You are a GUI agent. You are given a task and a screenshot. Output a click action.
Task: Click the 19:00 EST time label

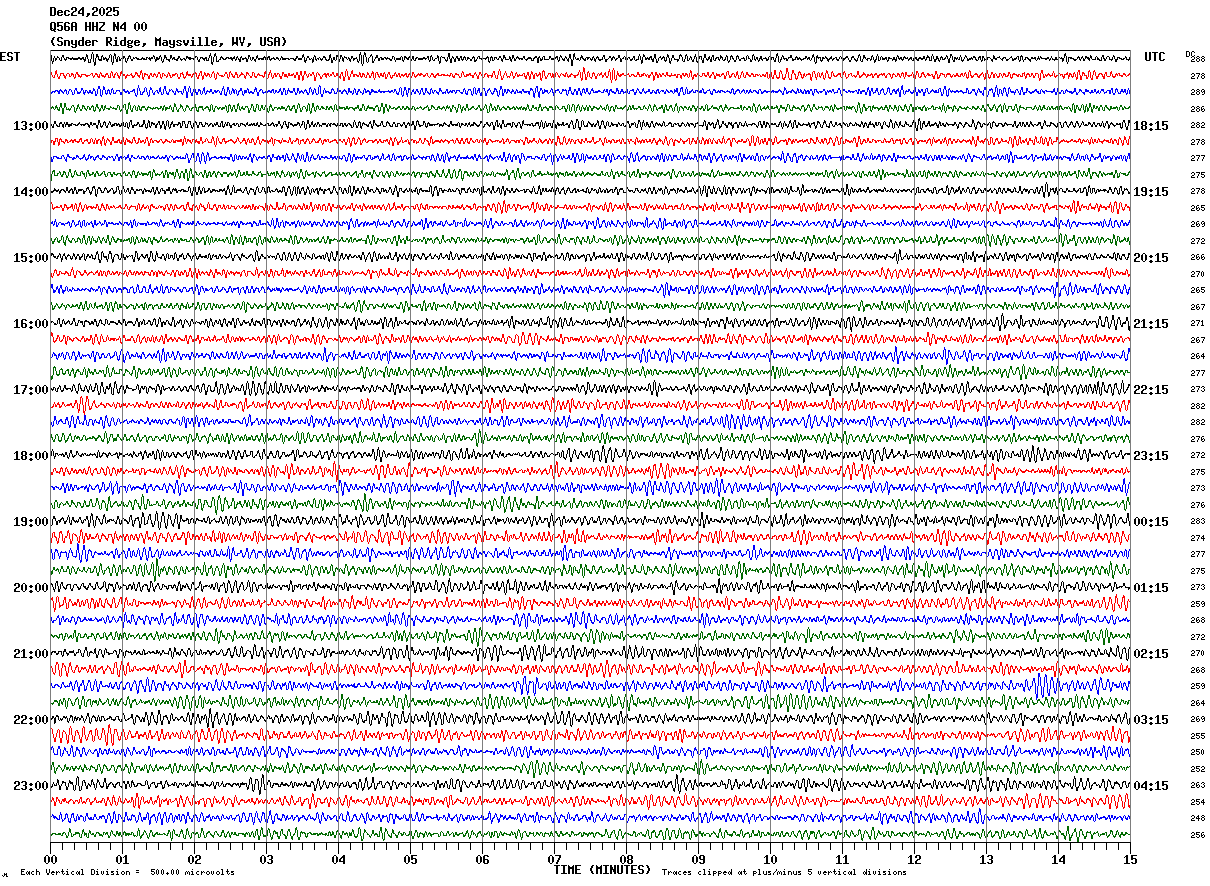tap(31, 522)
